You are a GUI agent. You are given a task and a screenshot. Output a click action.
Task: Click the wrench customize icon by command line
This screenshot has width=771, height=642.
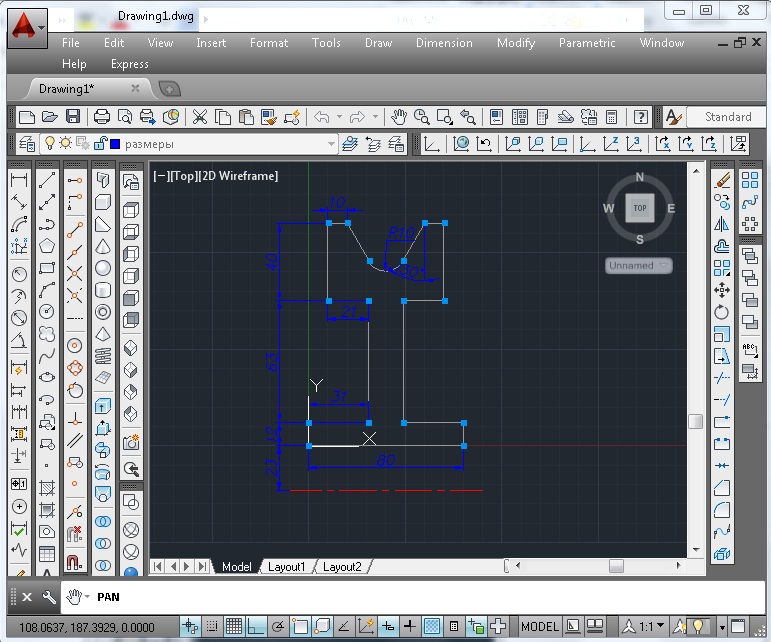click(49, 597)
